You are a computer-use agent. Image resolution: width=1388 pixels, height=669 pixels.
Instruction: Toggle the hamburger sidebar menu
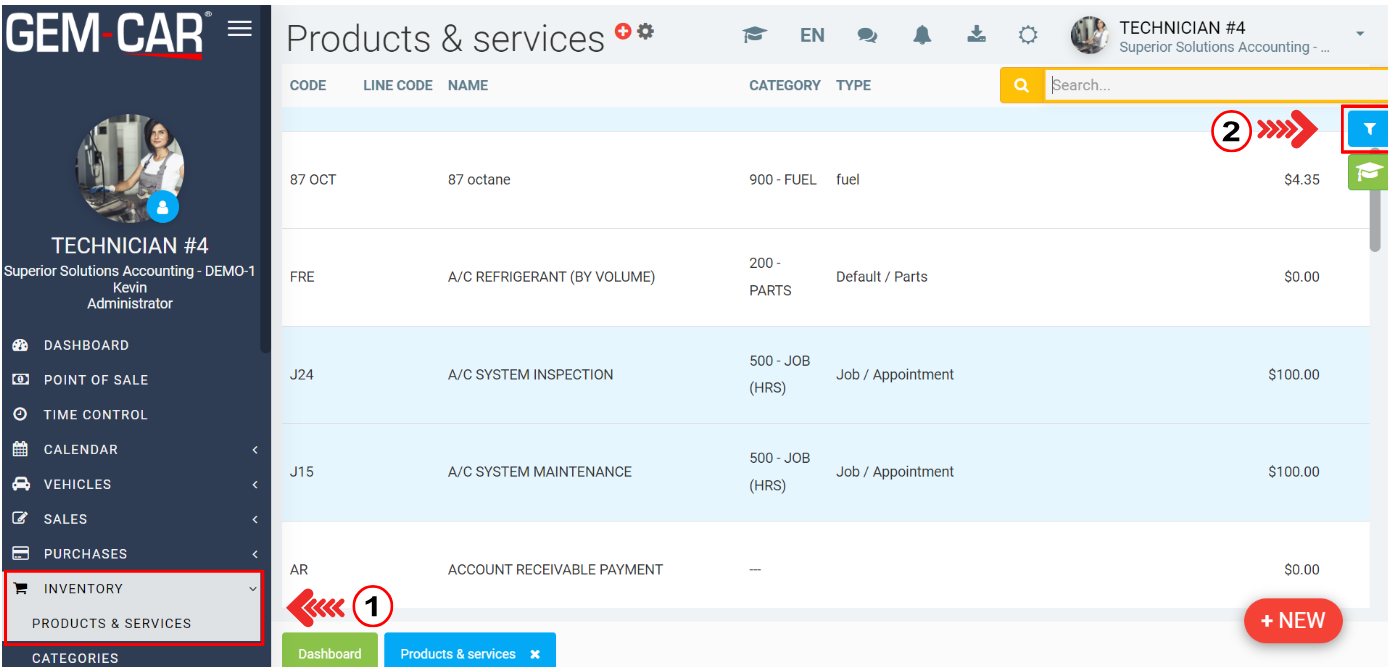click(x=240, y=28)
